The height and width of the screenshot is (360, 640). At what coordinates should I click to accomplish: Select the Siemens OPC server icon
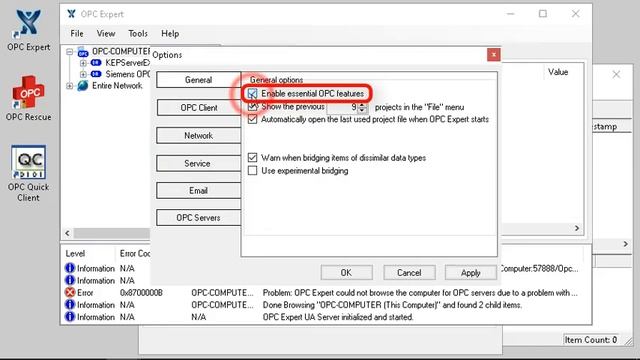[x=96, y=74]
